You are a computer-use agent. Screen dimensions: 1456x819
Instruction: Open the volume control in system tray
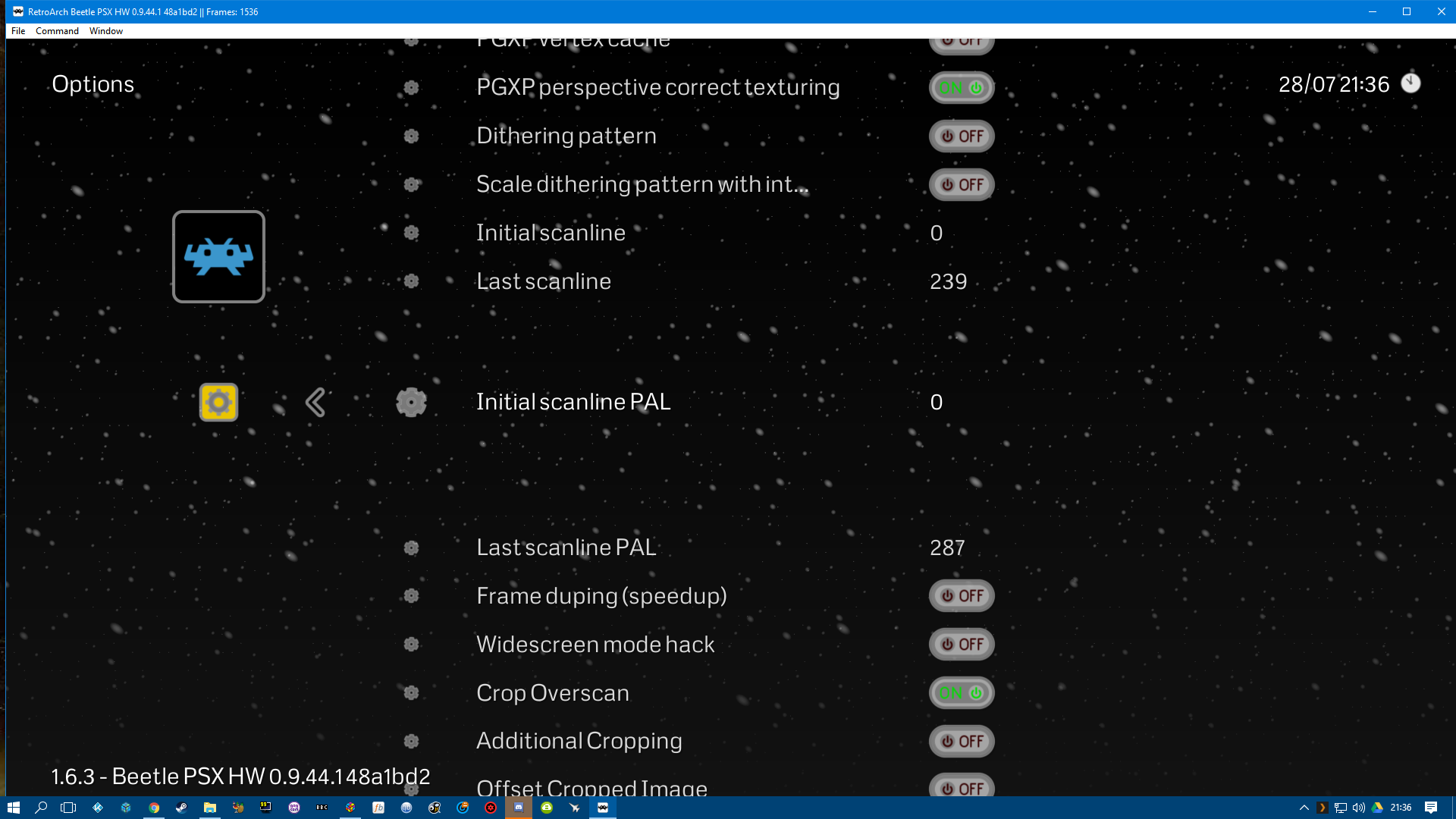[x=1359, y=808]
